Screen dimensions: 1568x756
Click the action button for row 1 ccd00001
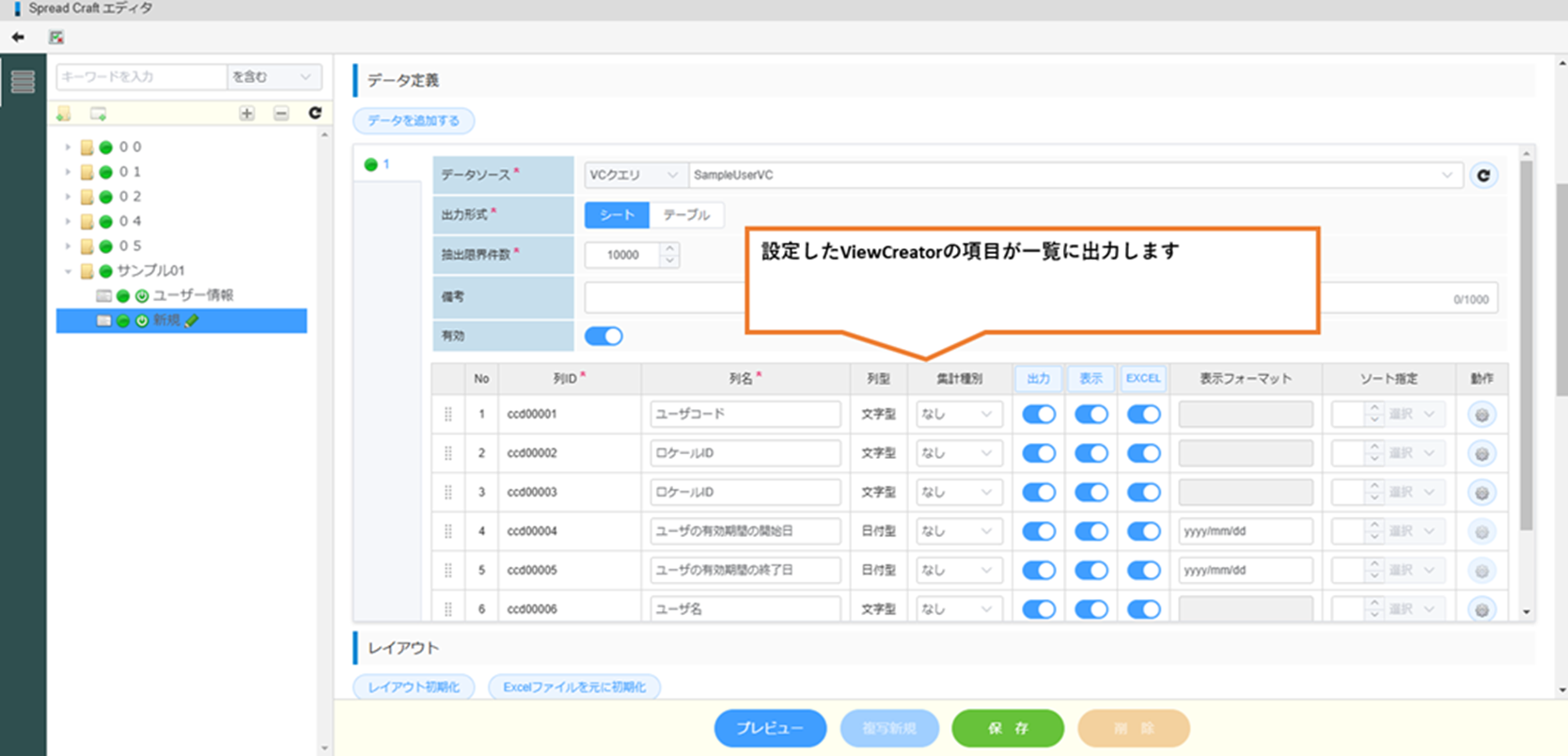point(1482,415)
